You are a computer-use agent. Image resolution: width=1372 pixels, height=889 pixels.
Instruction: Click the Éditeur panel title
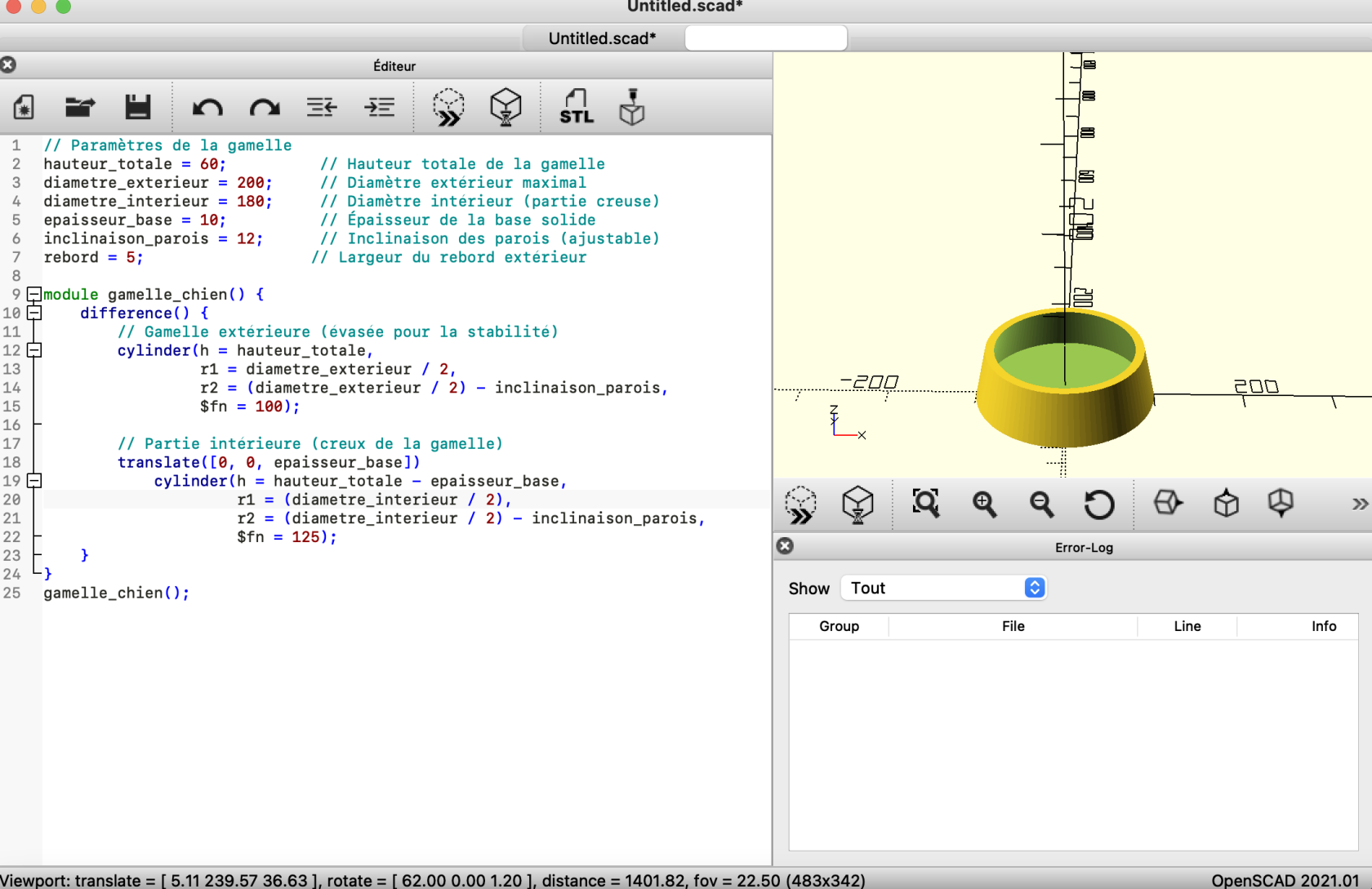pos(394,66)
